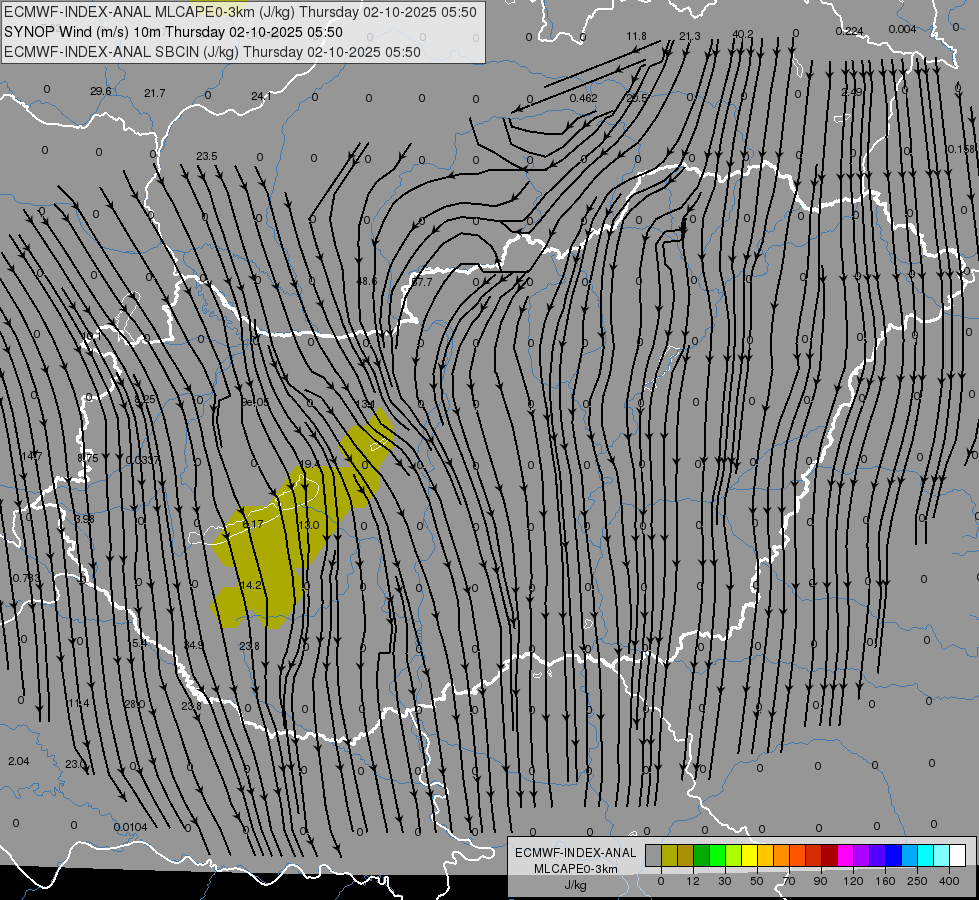Click the J/kg unit label
The height and width of the screenshot is (900, 979).
coord(575,885)
